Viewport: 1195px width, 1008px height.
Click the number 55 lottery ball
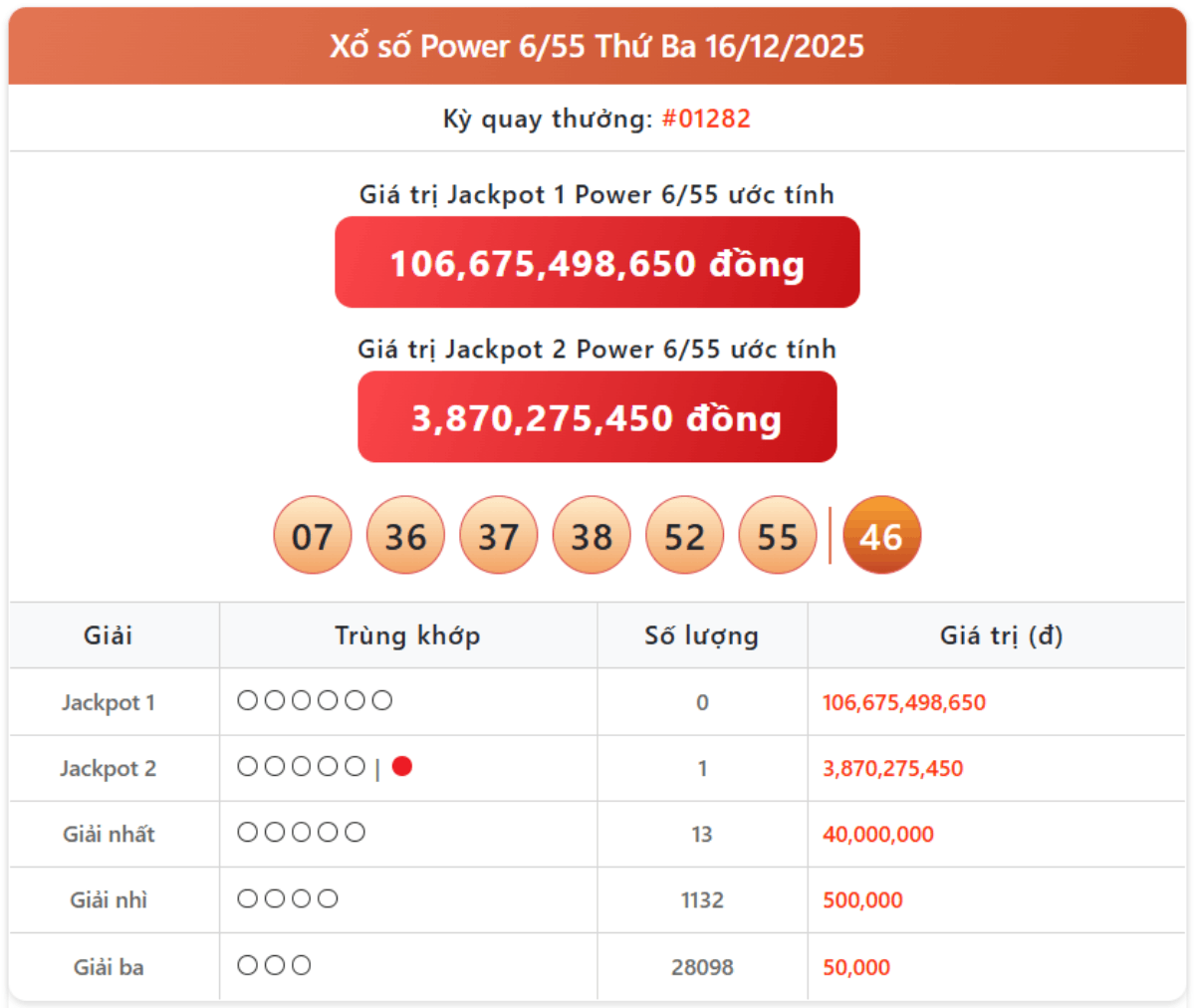point(778,536)
